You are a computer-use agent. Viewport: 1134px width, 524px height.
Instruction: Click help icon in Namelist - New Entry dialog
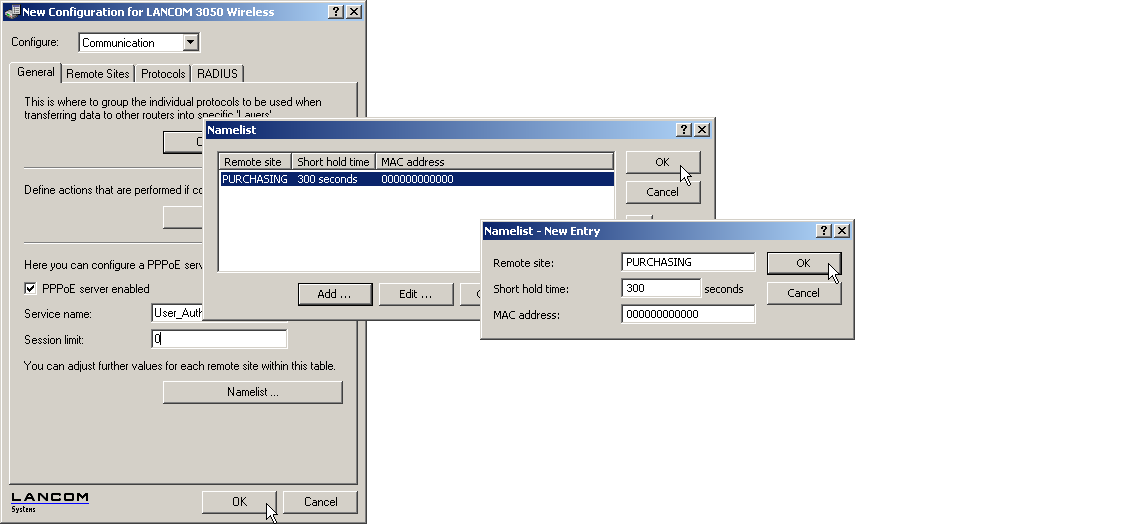point(824,231)
